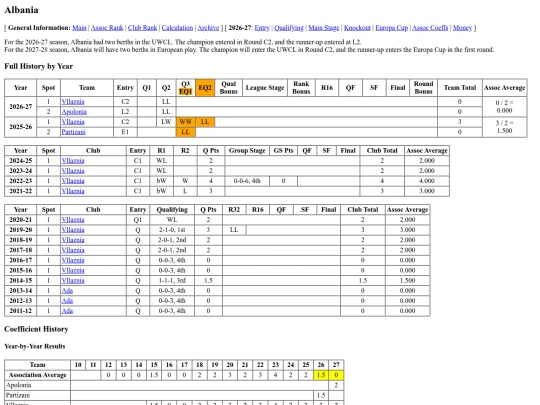Select the orange LL cell in Partizani row
The height and width of the screenshot is (405, 540).
coord(186,132)
